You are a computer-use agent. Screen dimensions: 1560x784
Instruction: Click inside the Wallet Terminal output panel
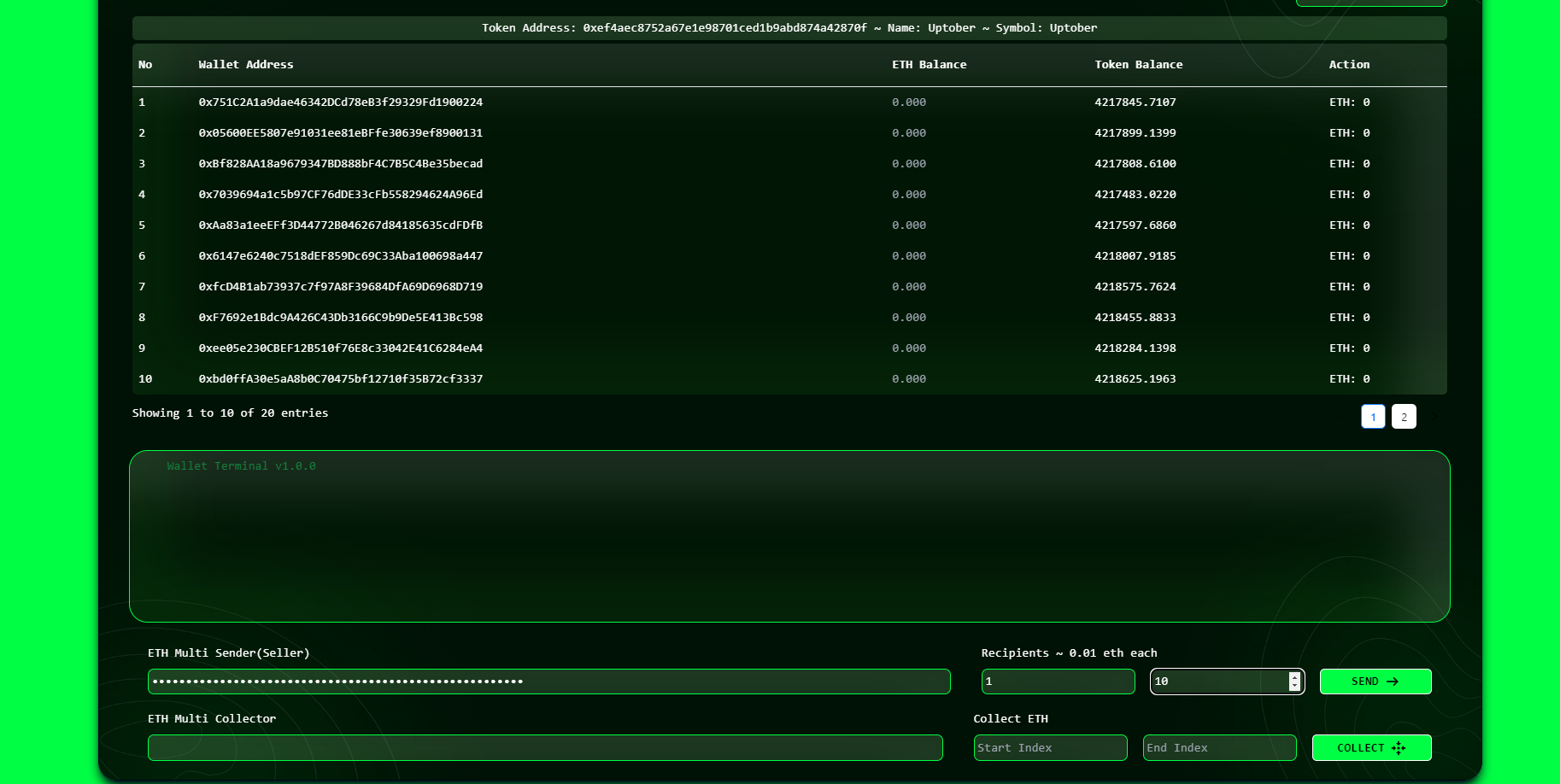coord(789,538)
